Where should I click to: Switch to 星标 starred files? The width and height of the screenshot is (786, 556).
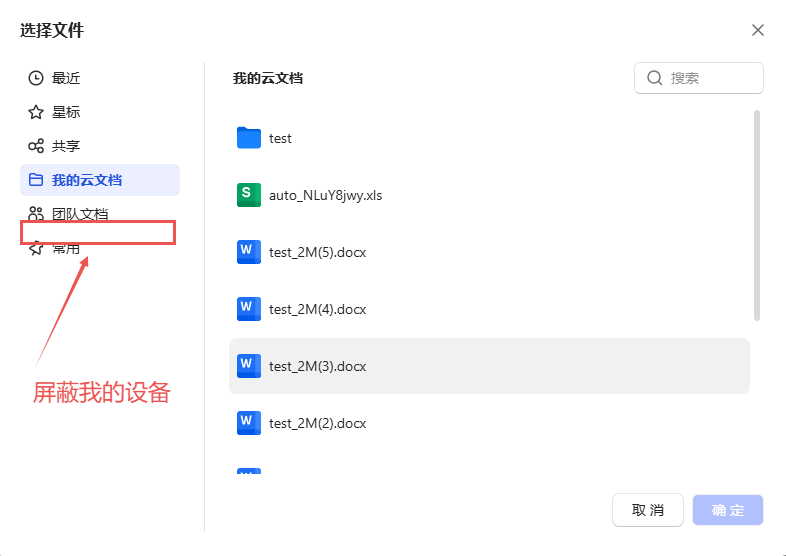point(66,112)
